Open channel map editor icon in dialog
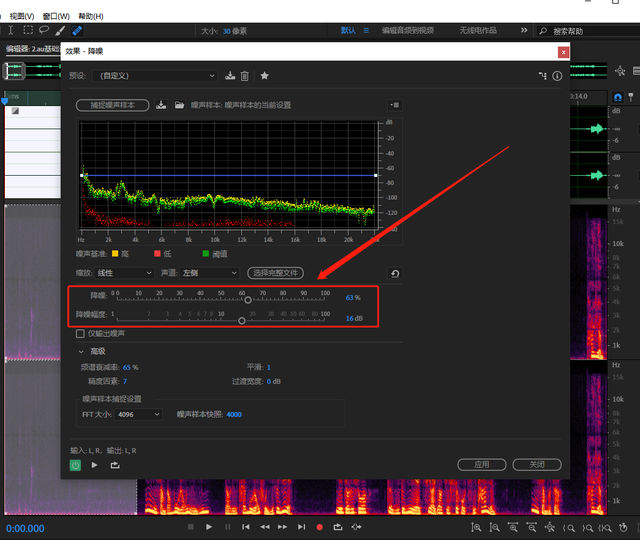Viewport: 640px width, 540px height. point(542,76)
